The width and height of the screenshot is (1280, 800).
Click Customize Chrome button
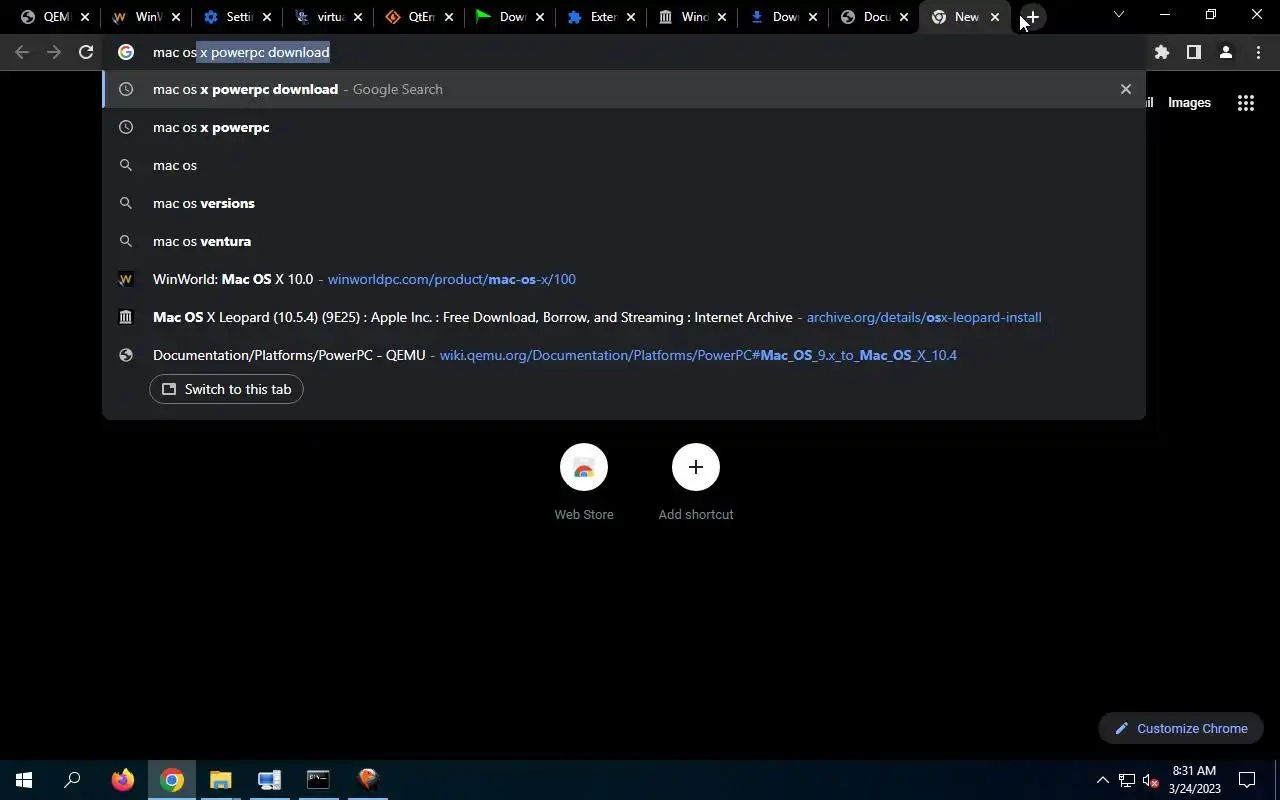pos(1181,728)
